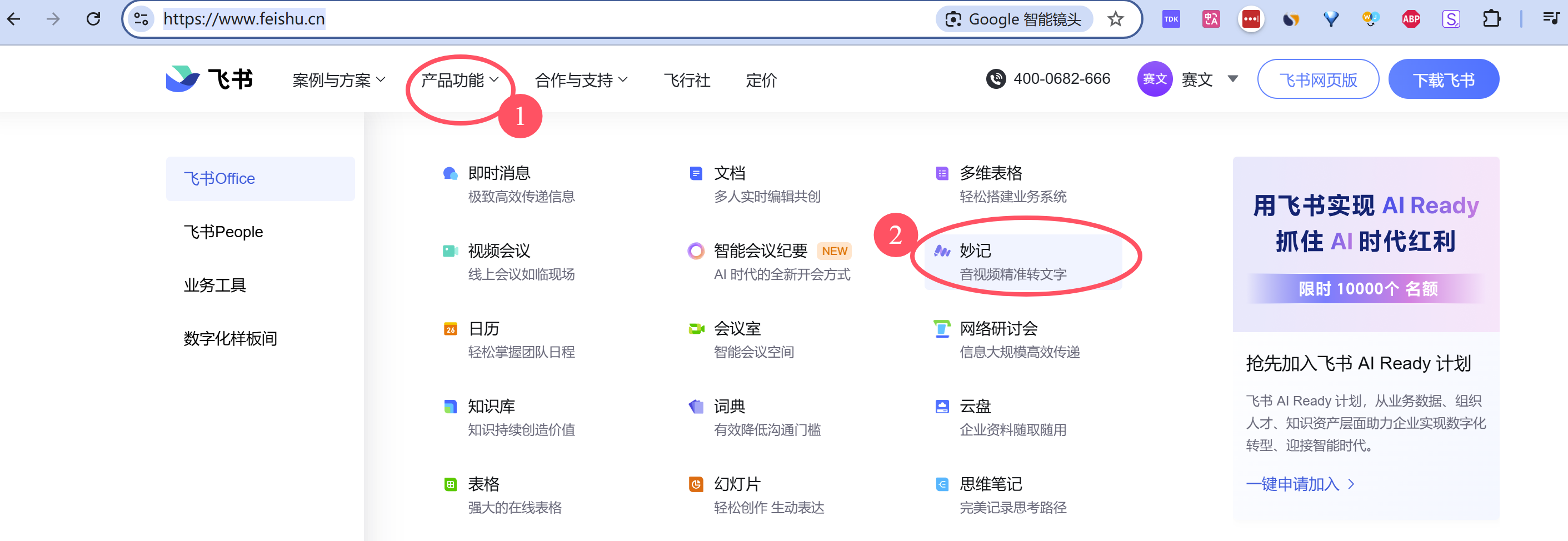
Task: Click the 日历 calendar icon
Action: point(451,329)
